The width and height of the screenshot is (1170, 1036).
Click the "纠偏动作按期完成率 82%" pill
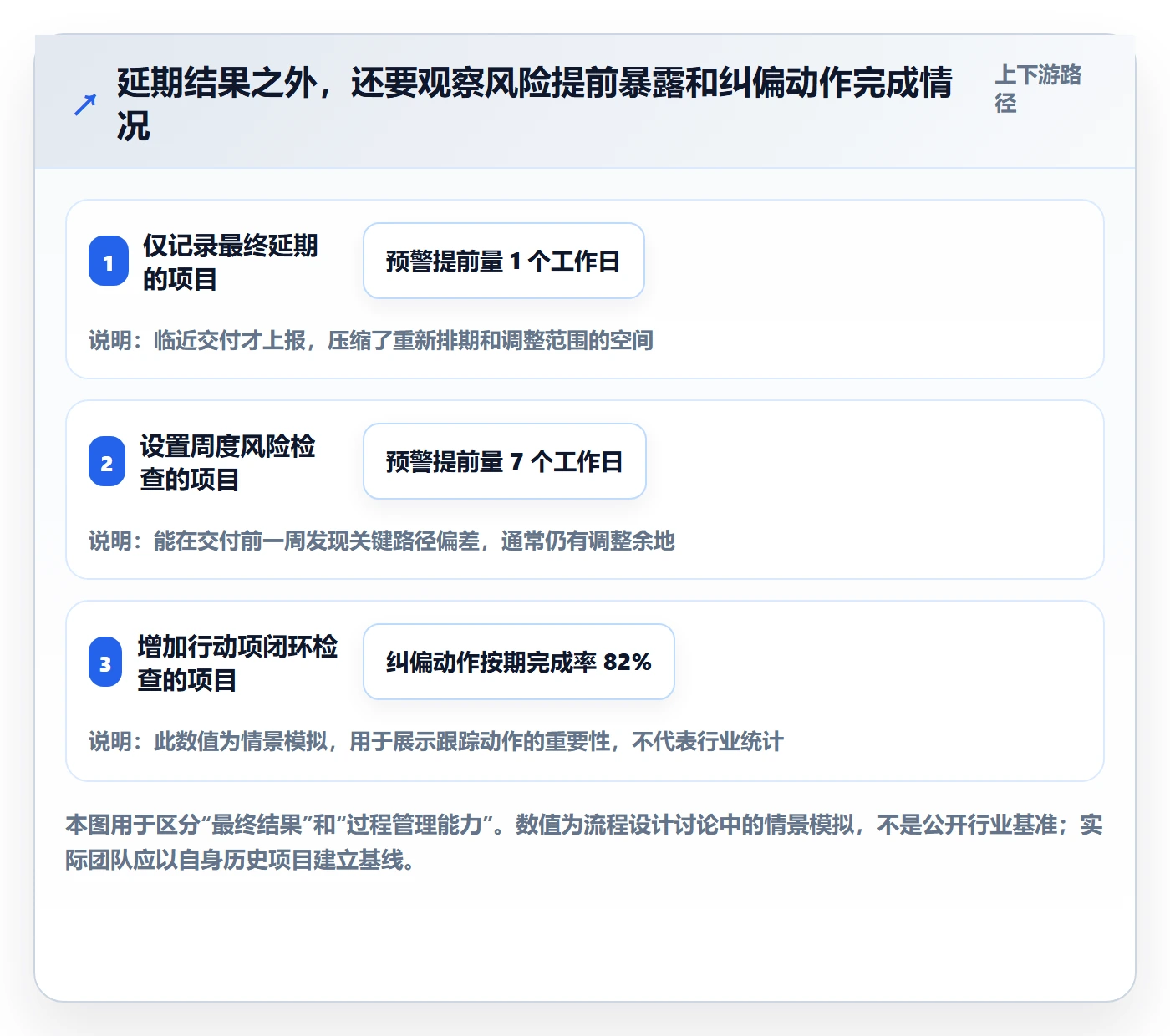pos(519,662)
